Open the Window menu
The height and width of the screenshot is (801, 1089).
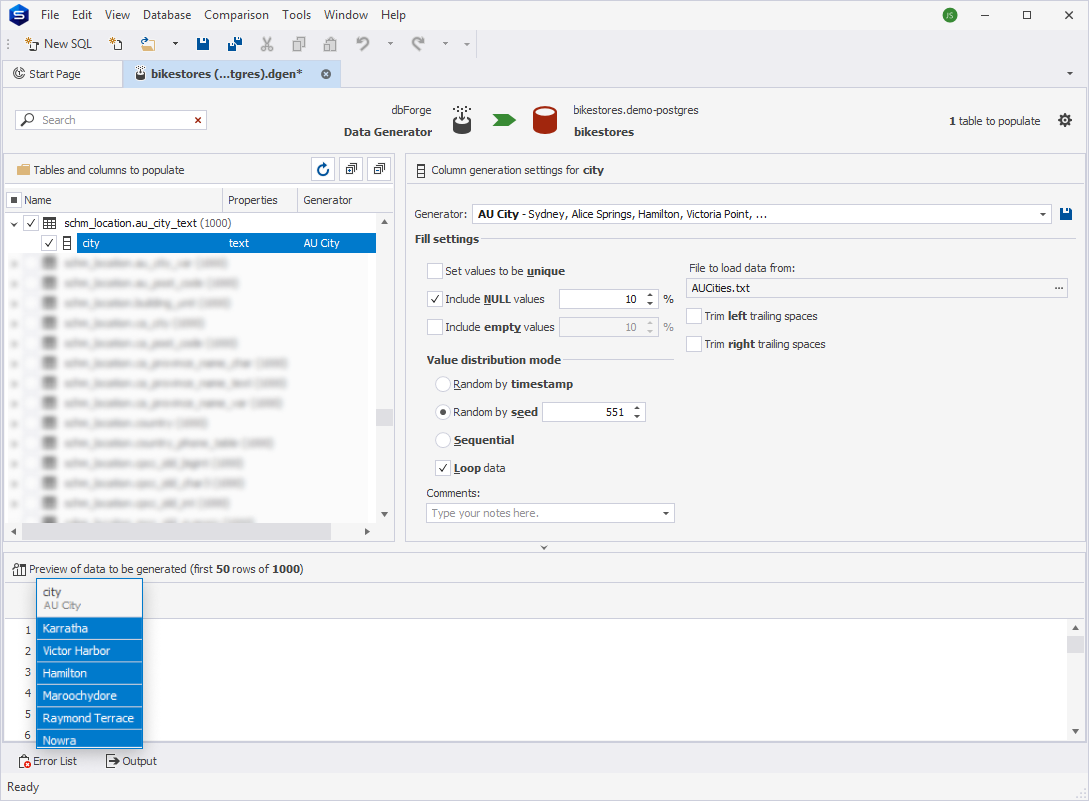pyautogui.click(x=346, y=15)
